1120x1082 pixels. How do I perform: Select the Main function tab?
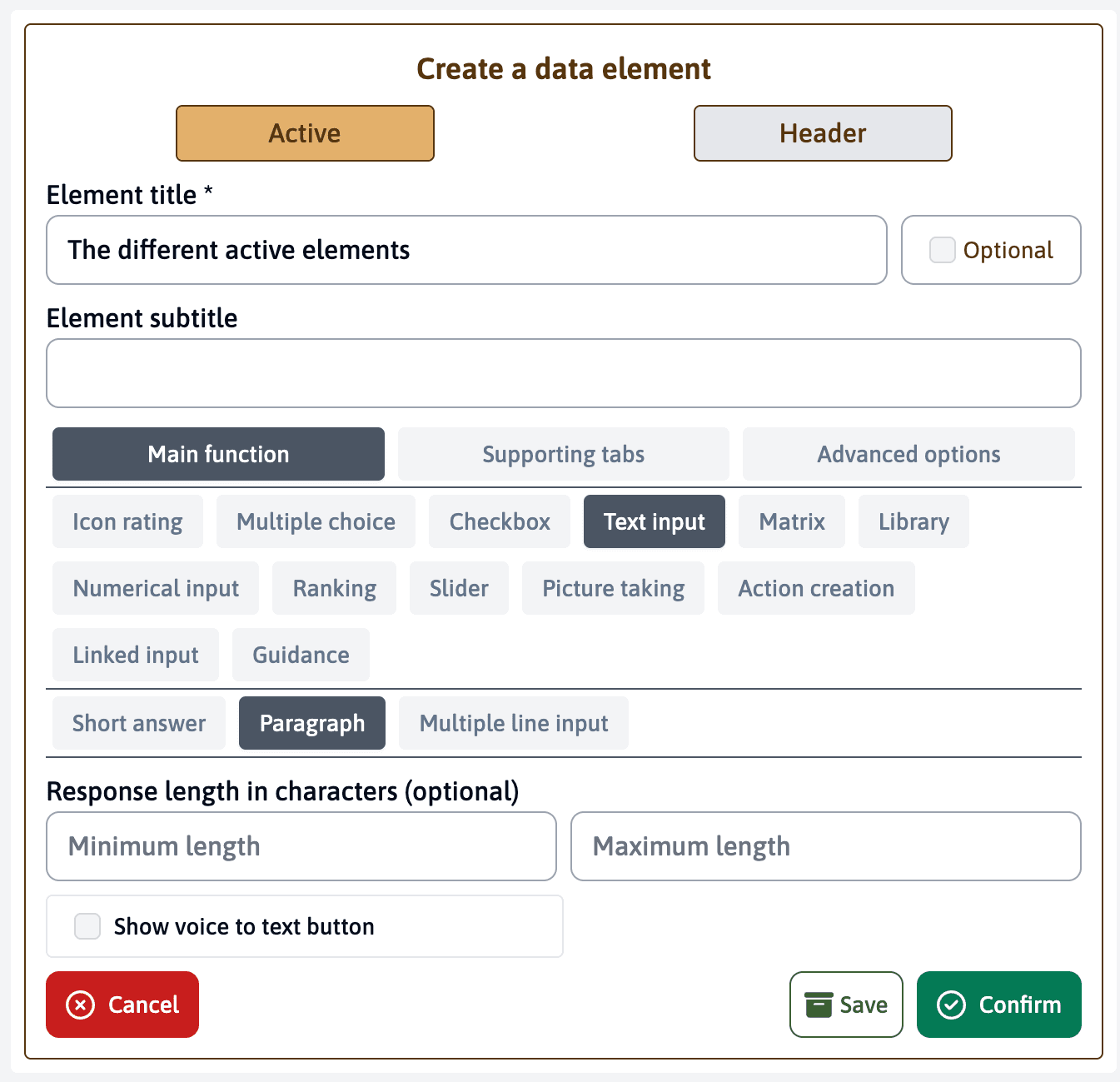tap(218, 454)
